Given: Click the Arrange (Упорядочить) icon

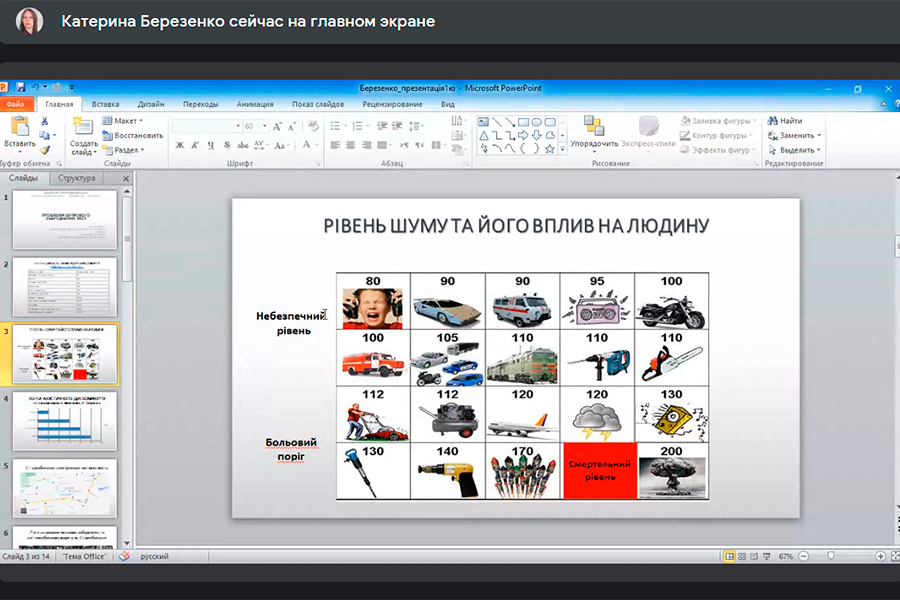Looking at the screenshot, I should 594,126.
